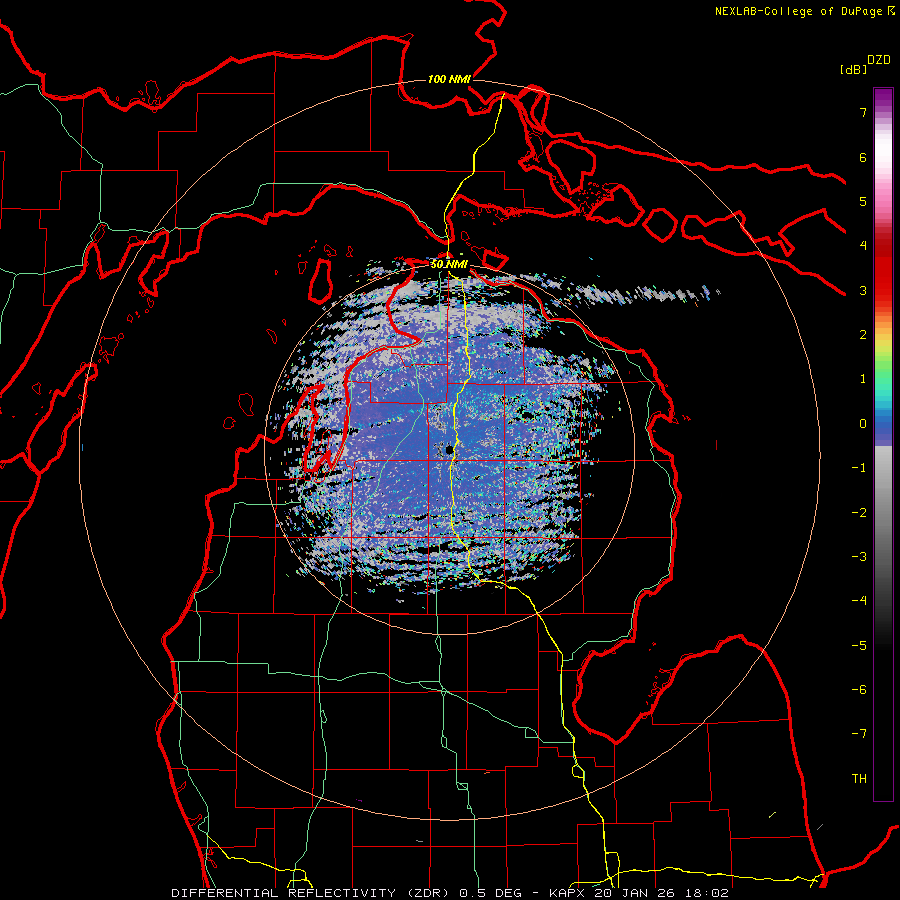
Task: Click the -7 value on the color scale
Action: pyautogui.click(x=859, y=734)
